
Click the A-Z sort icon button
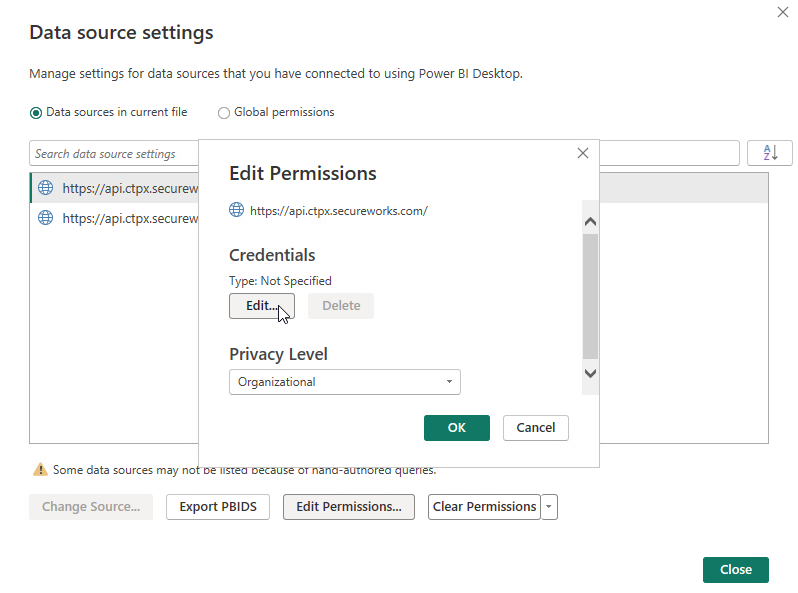(x=769, y=153)
